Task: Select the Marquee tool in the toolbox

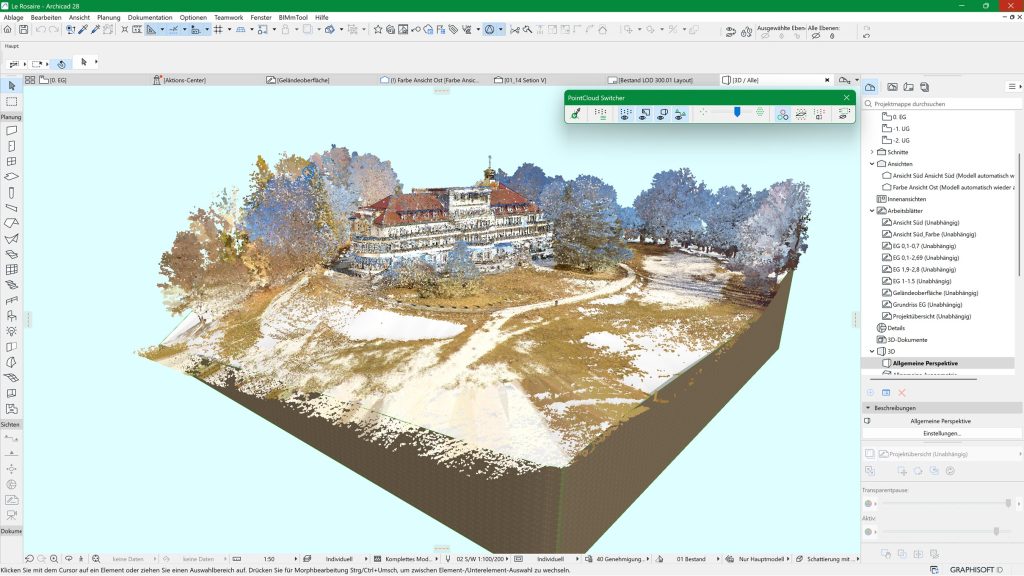Action: tap(11, 102)
